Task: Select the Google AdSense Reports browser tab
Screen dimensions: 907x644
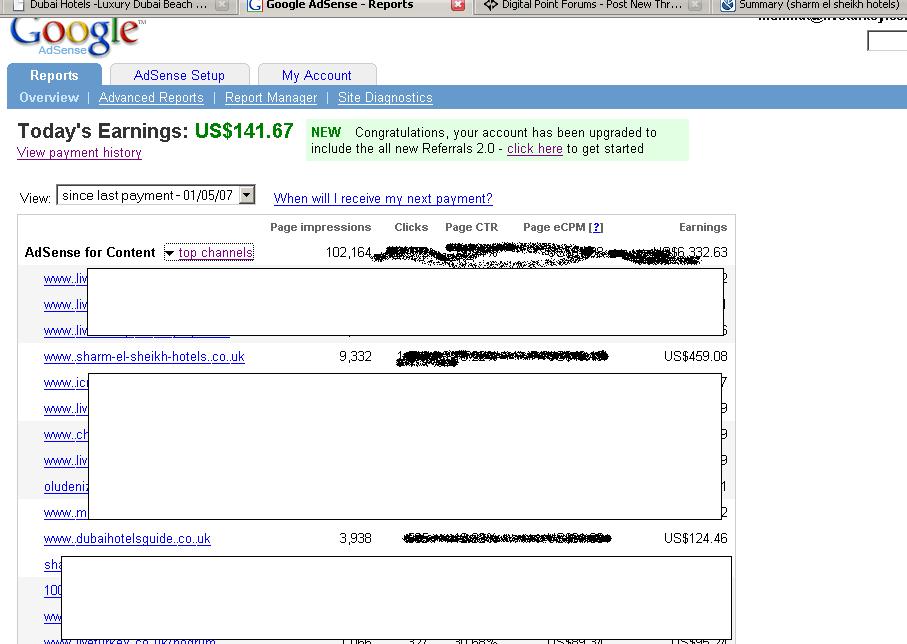Action: click(x=354, y=5)
